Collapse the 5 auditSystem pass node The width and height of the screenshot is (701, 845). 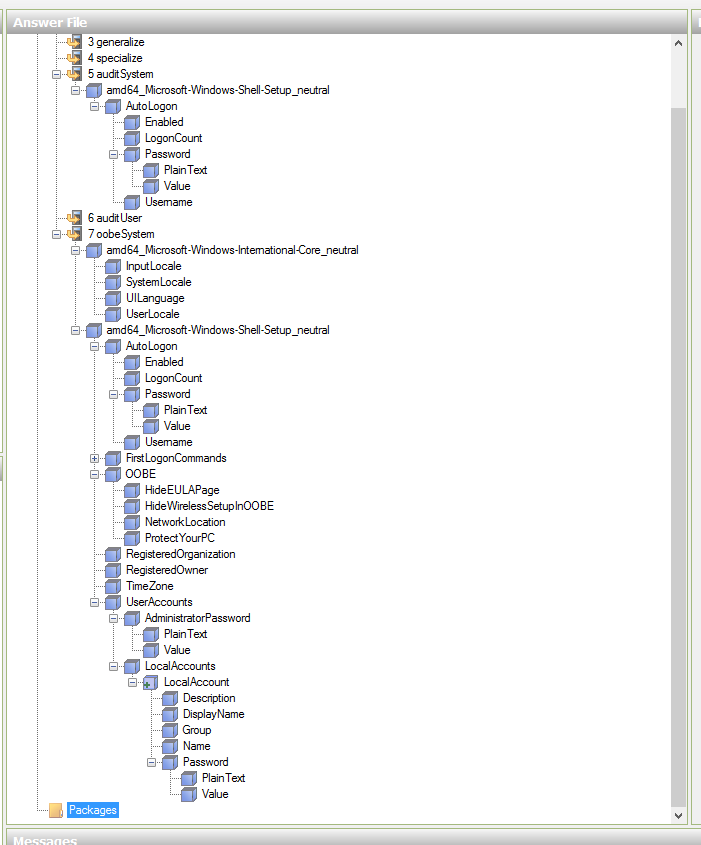pyautogui.click(x=56, y=74)
